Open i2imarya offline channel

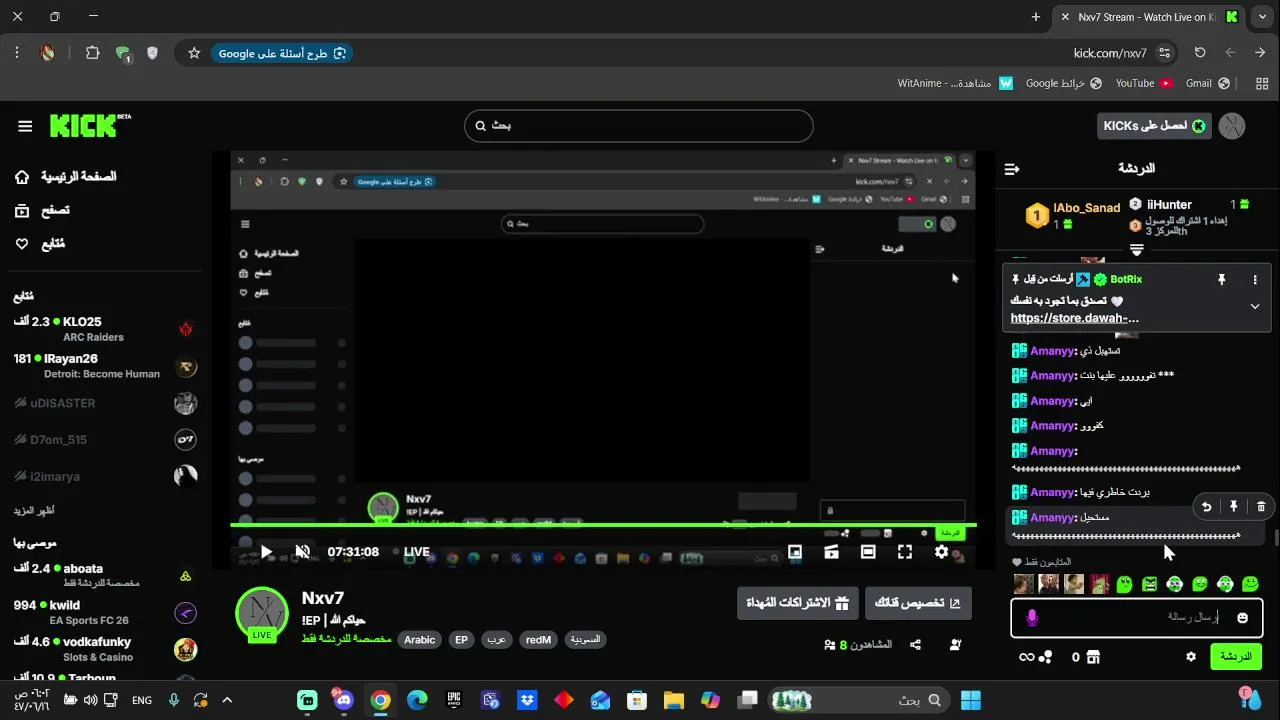pyautogui.click(x=103, y=476)
